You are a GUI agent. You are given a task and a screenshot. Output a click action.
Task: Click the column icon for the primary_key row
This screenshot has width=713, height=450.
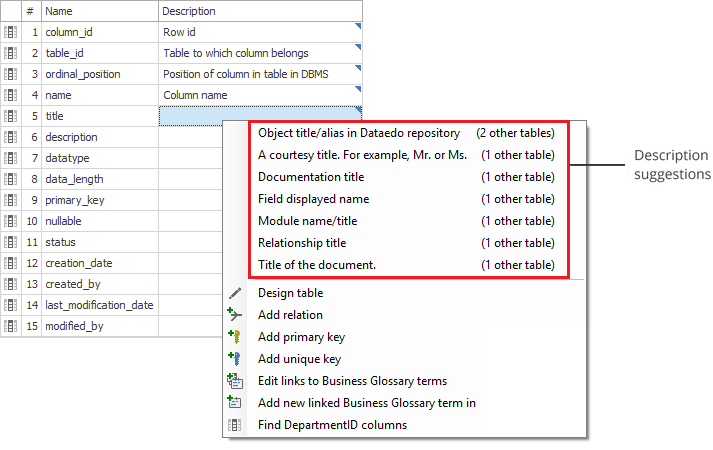pyautogui.click(x=10, y=200)
